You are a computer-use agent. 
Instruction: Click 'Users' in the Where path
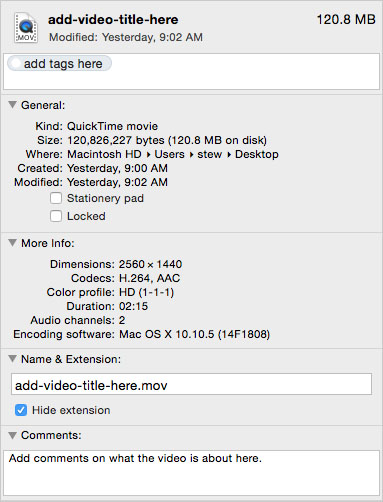[169, 154]
